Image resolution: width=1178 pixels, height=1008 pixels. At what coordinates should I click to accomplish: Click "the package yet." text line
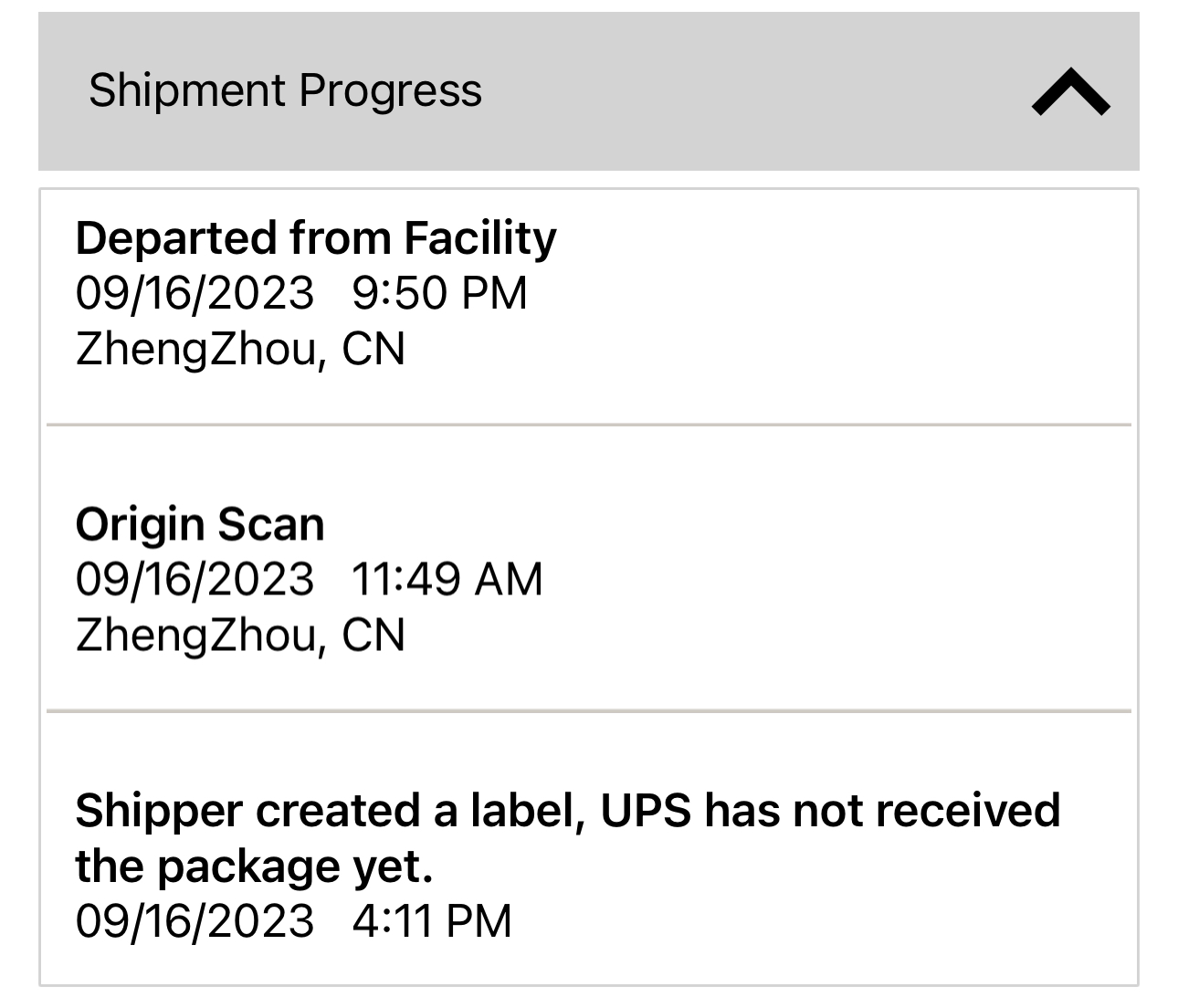(254, 866)
